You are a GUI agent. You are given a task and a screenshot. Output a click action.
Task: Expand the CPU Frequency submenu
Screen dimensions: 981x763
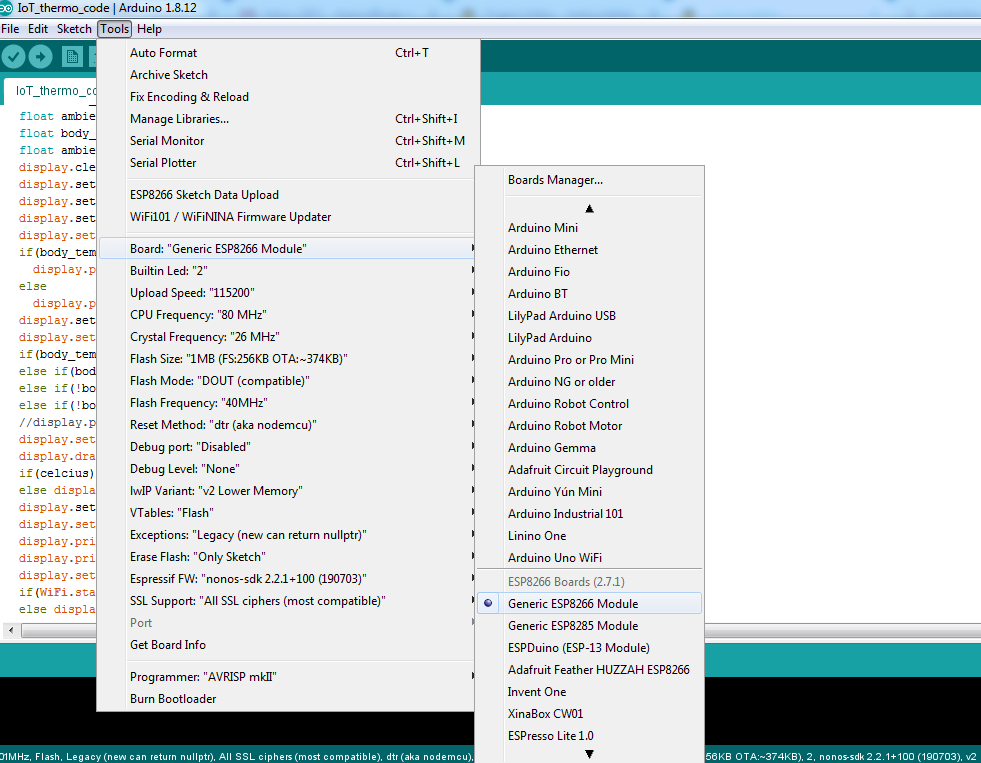click(288, 315)
